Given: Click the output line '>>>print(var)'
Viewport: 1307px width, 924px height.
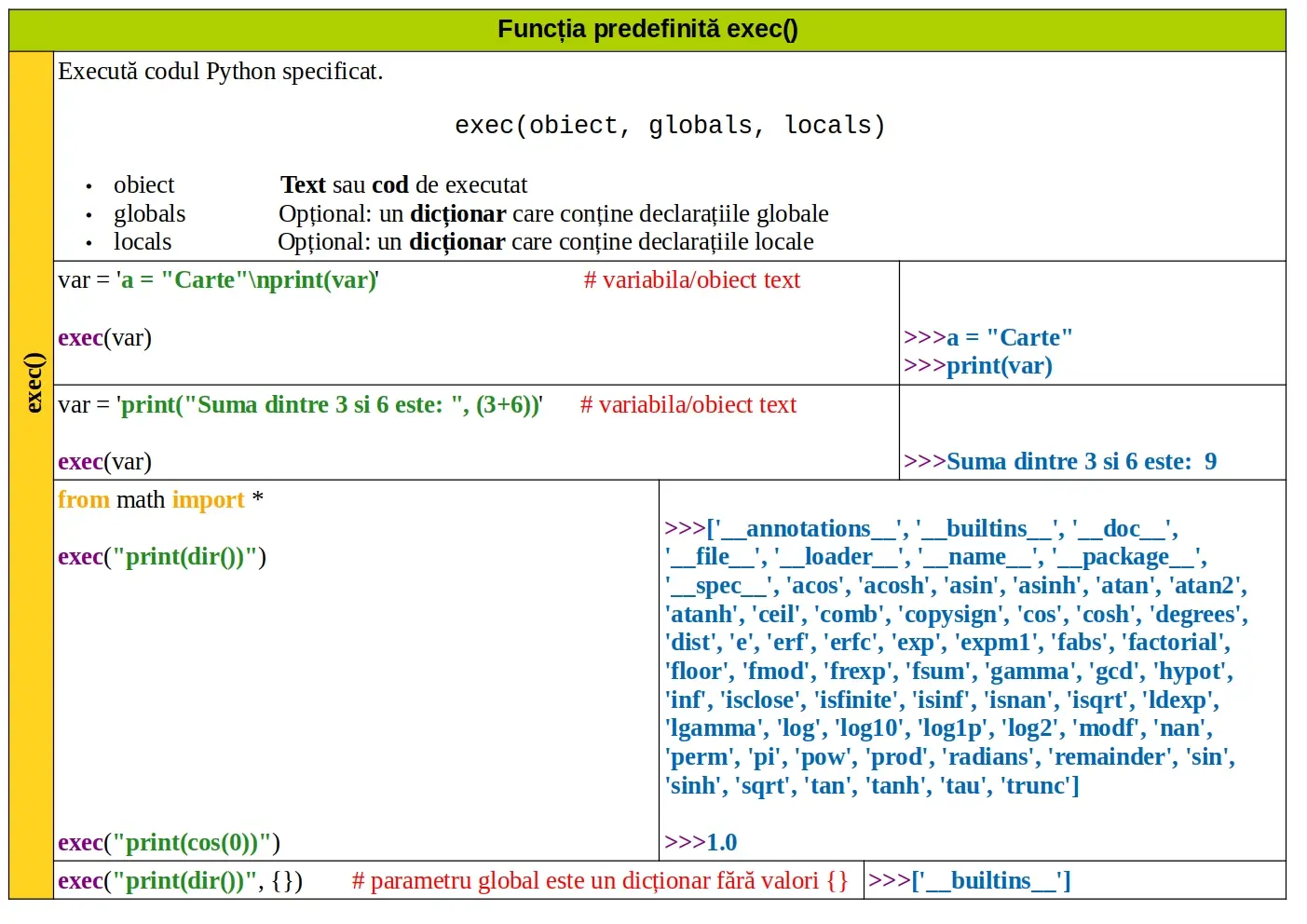Looking at the screenshot, I should (978, 366).
